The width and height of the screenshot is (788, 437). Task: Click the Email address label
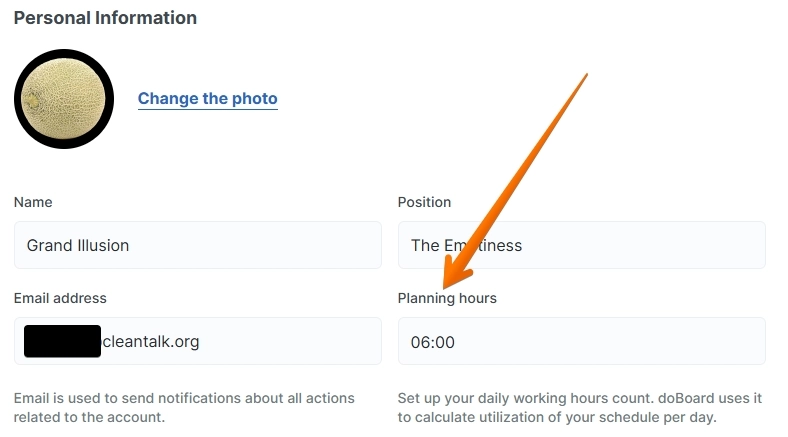point(60,298)
